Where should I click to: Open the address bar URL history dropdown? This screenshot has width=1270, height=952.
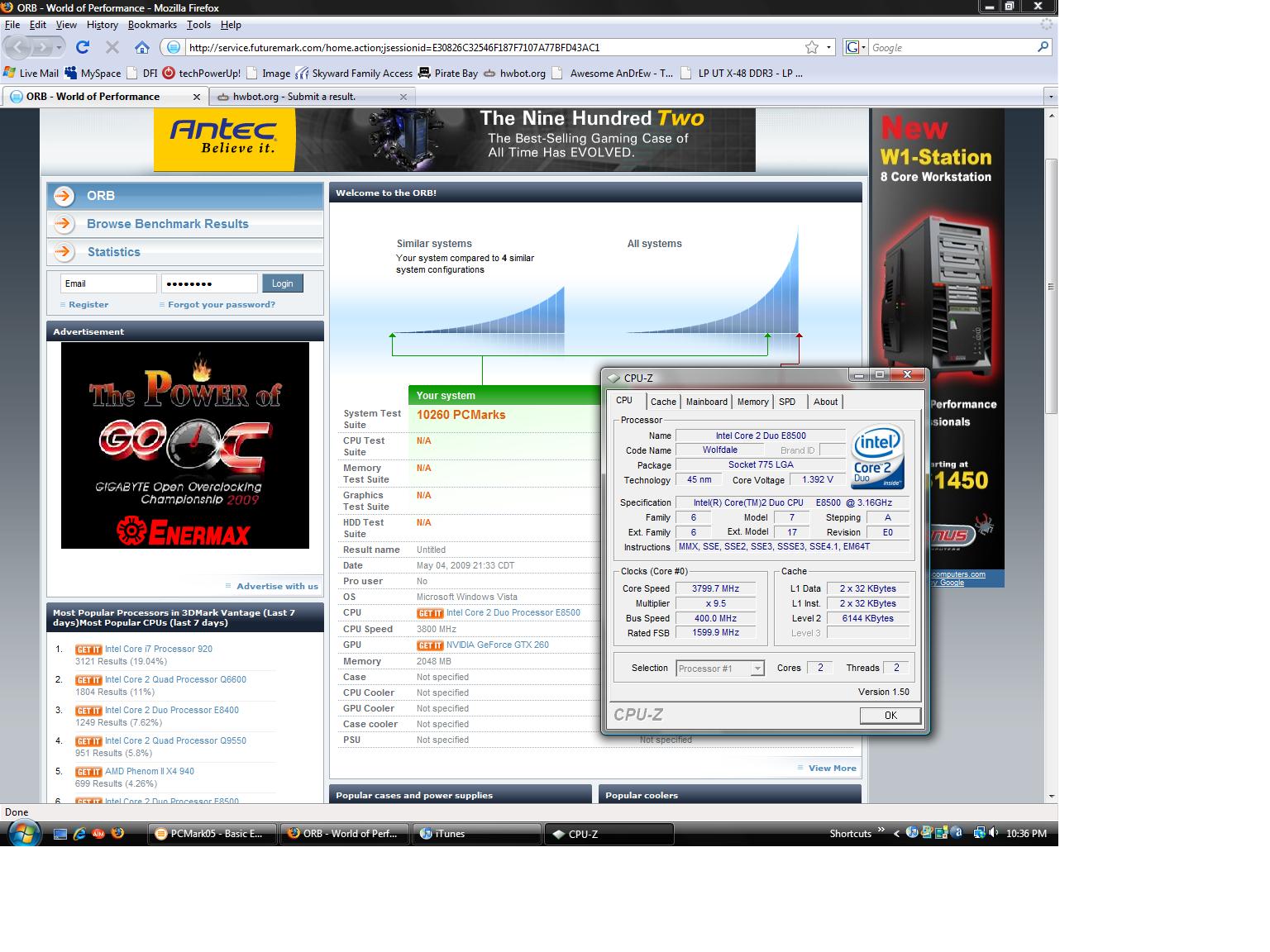pos(828,47)
